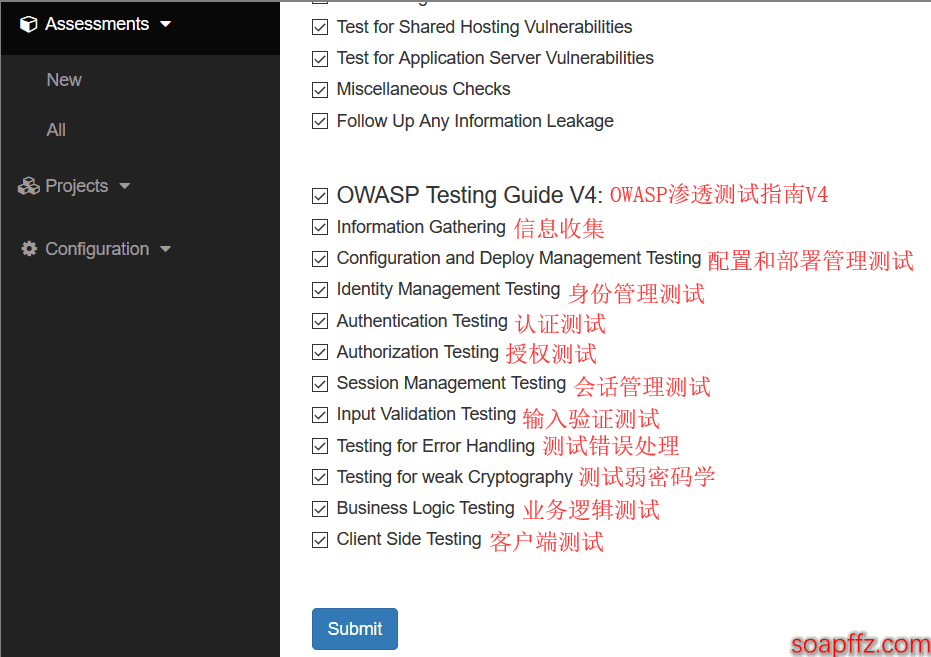Open the Projects sidebar menu

(74, 186)
